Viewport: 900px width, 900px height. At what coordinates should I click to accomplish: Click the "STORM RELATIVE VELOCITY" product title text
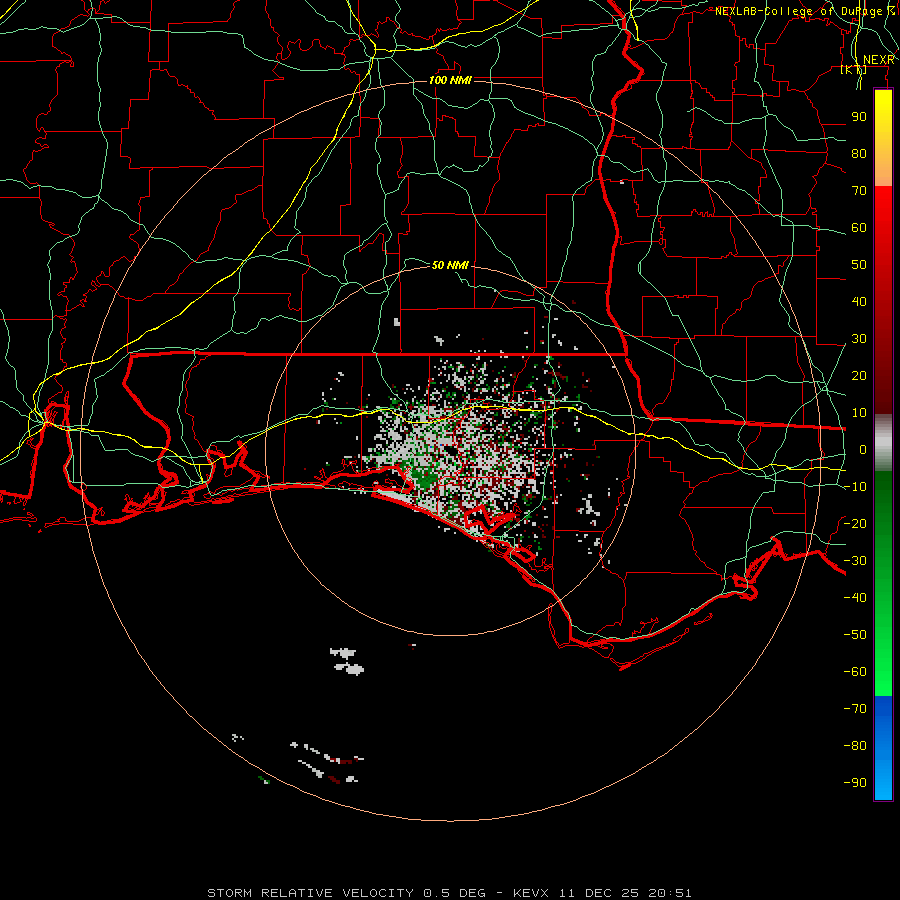tap(310, 893)
